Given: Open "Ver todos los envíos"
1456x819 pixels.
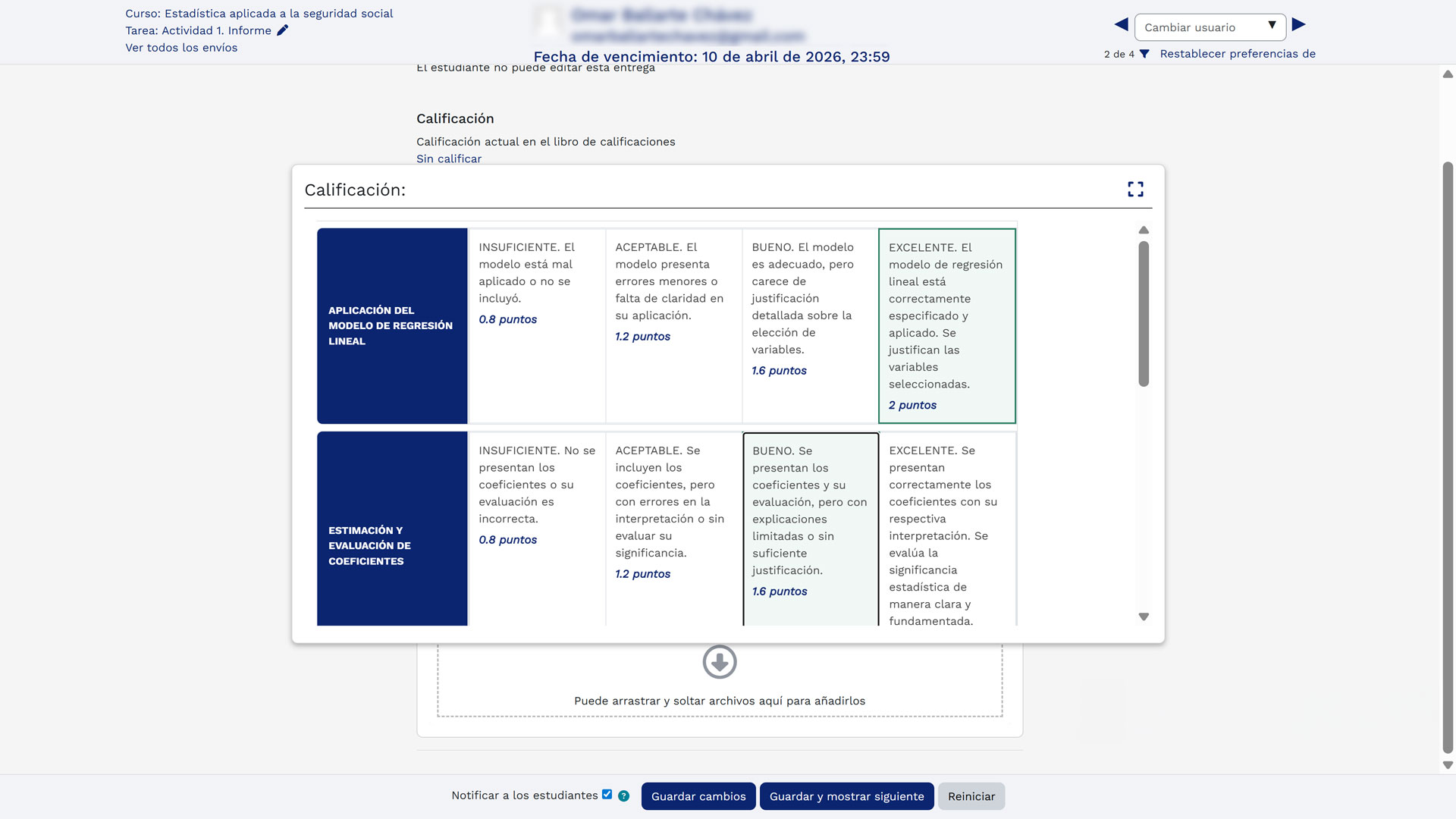Looking at the screenshot, I should [181, 47].
